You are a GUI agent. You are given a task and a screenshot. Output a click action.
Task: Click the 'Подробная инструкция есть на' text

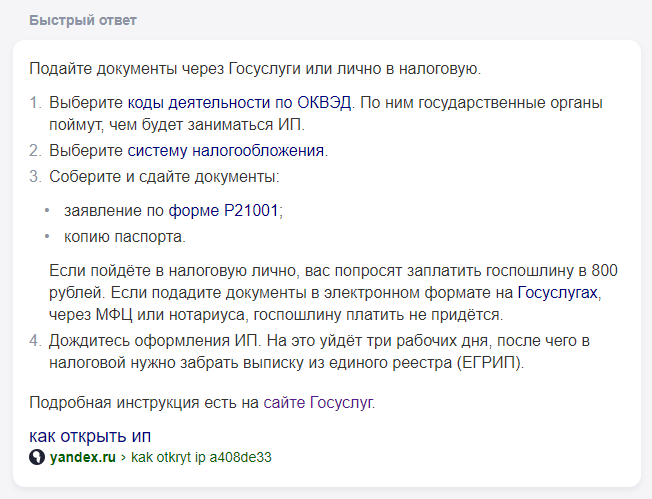[x=144, y=403]
